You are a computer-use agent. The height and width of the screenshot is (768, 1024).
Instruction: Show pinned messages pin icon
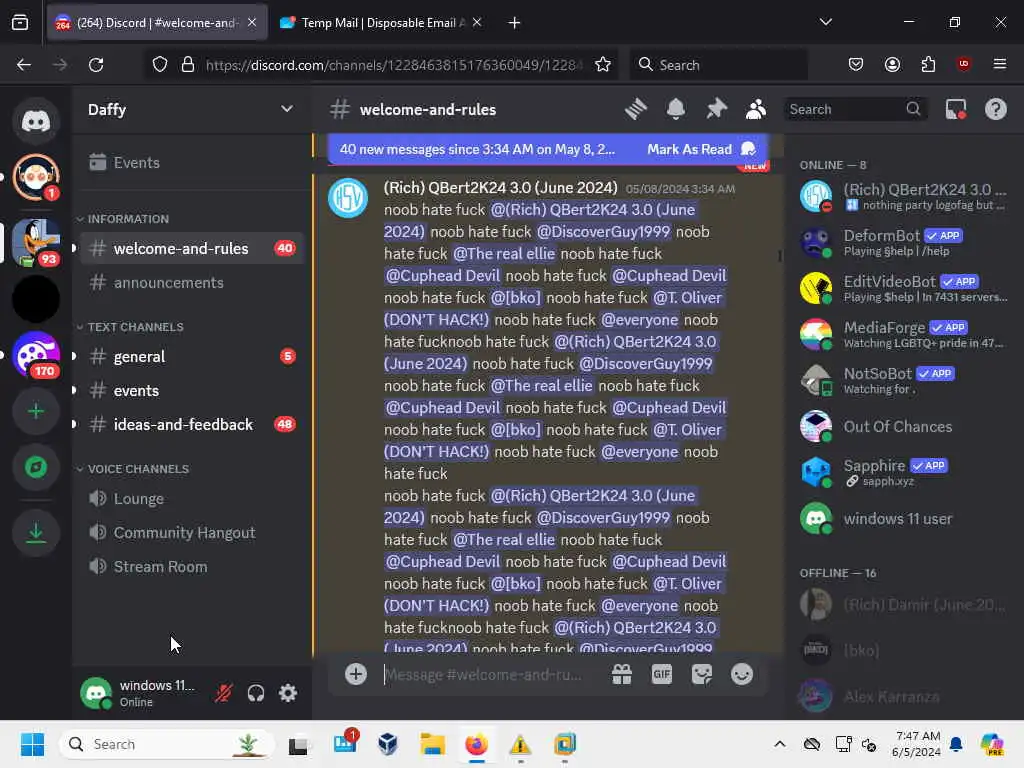716,109
